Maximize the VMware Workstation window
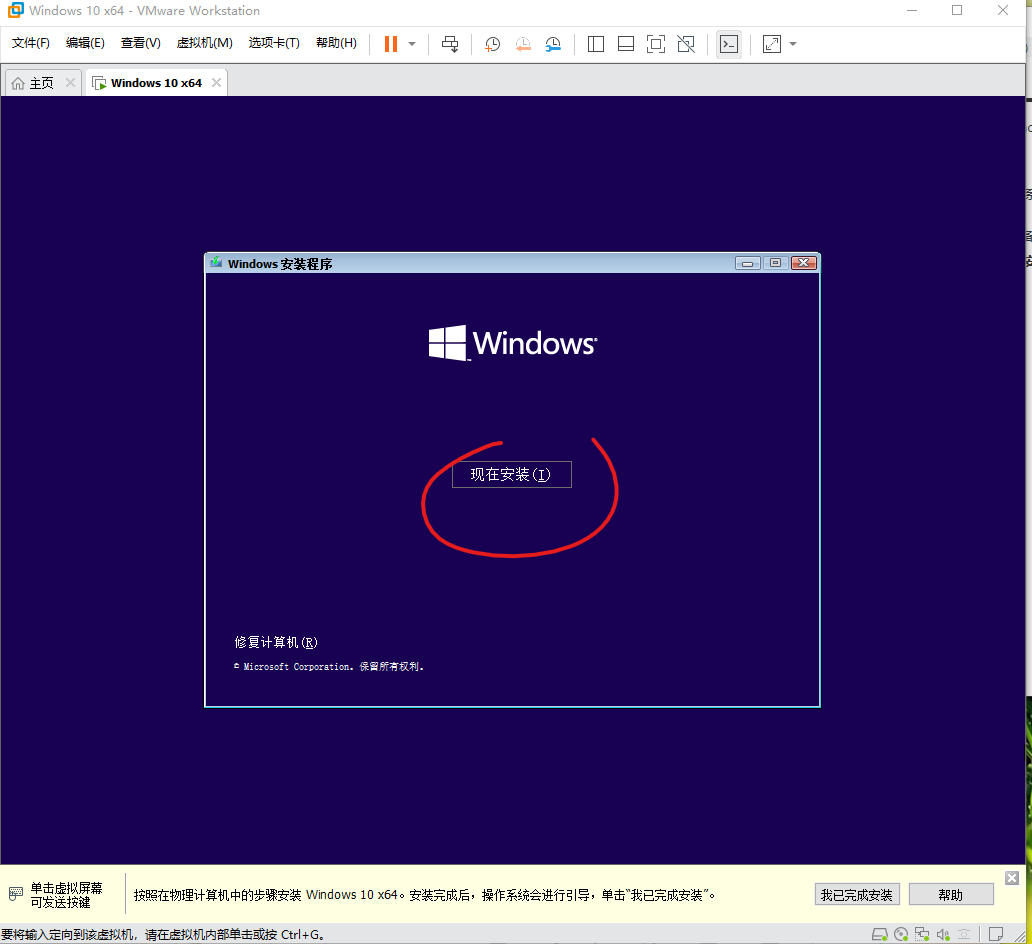This screenshot has width=1032, height=944. pos(957,11)
